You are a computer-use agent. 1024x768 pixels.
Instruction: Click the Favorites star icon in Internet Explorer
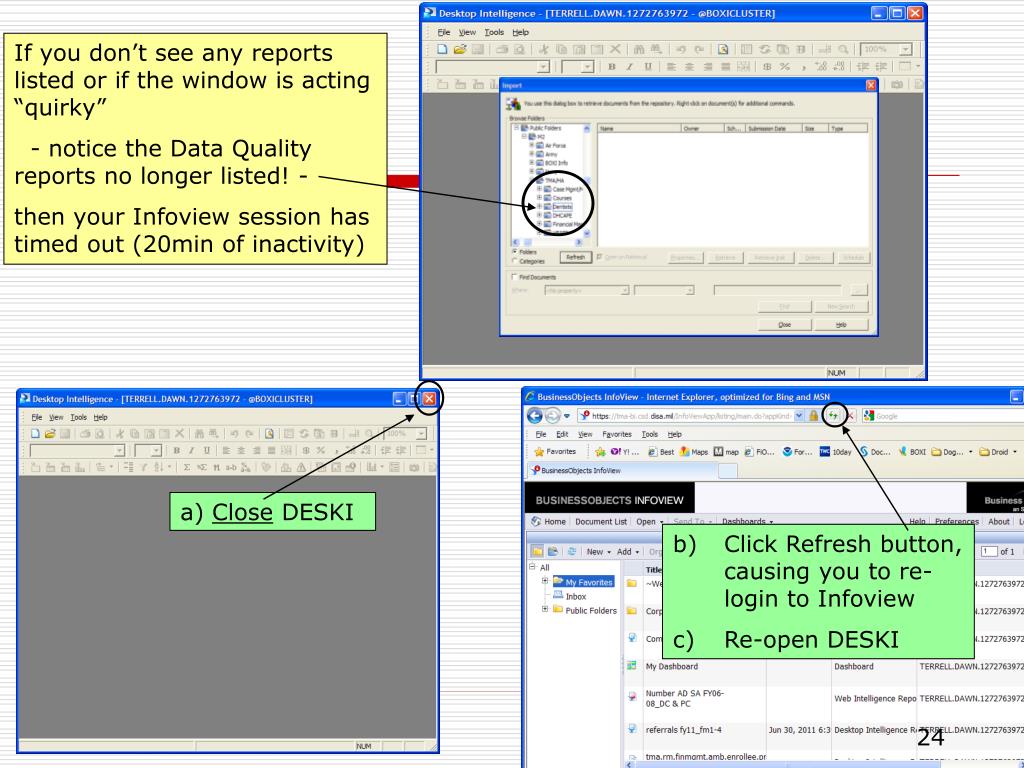(539, 452)
